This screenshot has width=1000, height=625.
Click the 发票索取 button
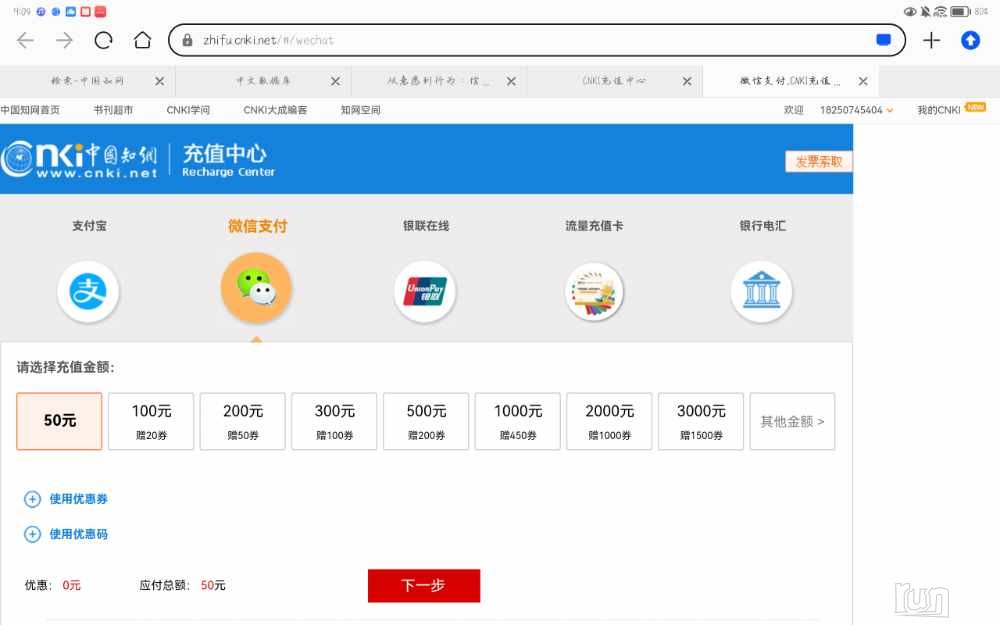pyautogui.click(x=819, y=162)
